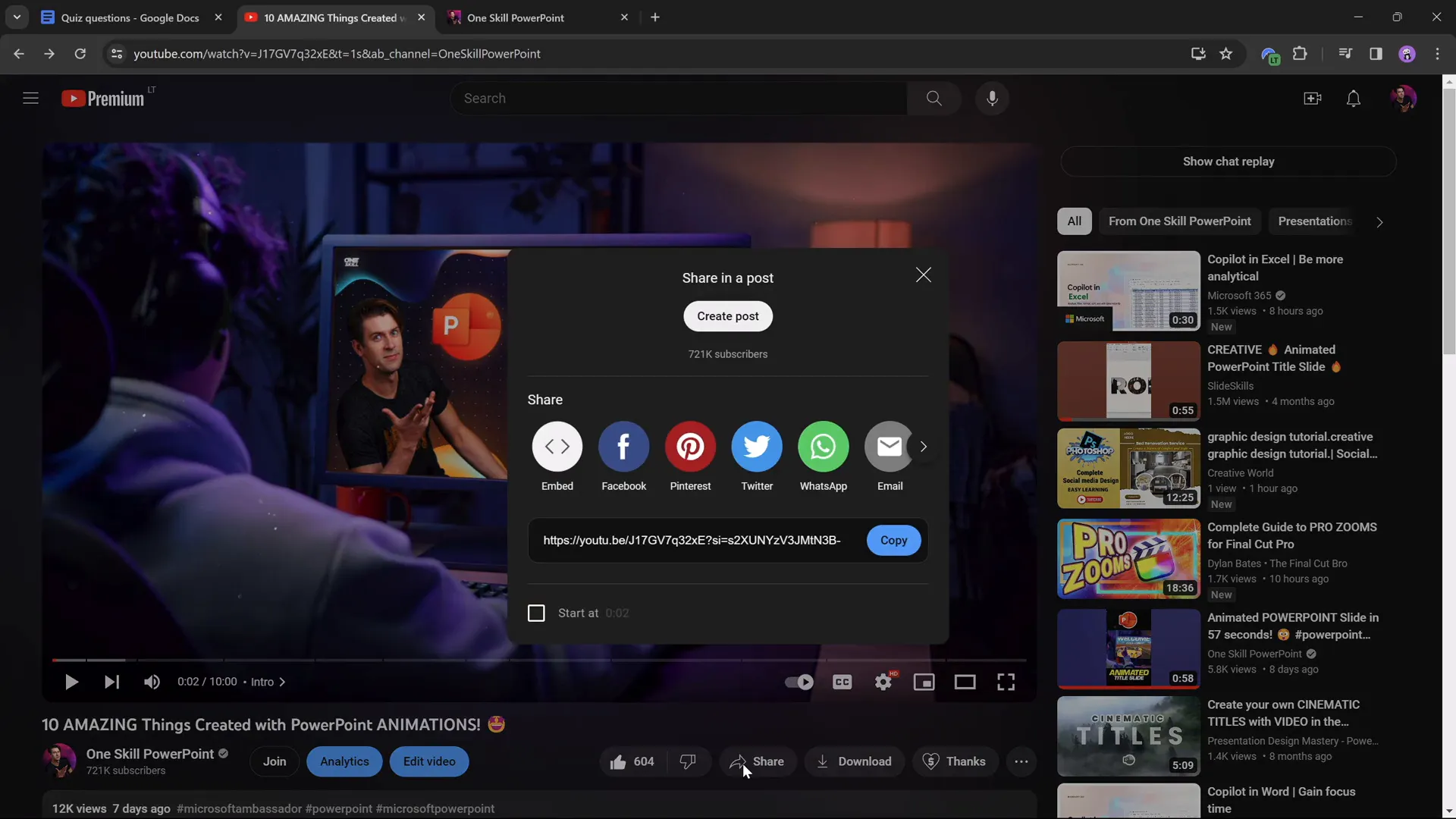Viewport: 1456px width, 819px height.
Task: Open Copilot in Excel video thumbnail
Action: tap(1128, 291)
